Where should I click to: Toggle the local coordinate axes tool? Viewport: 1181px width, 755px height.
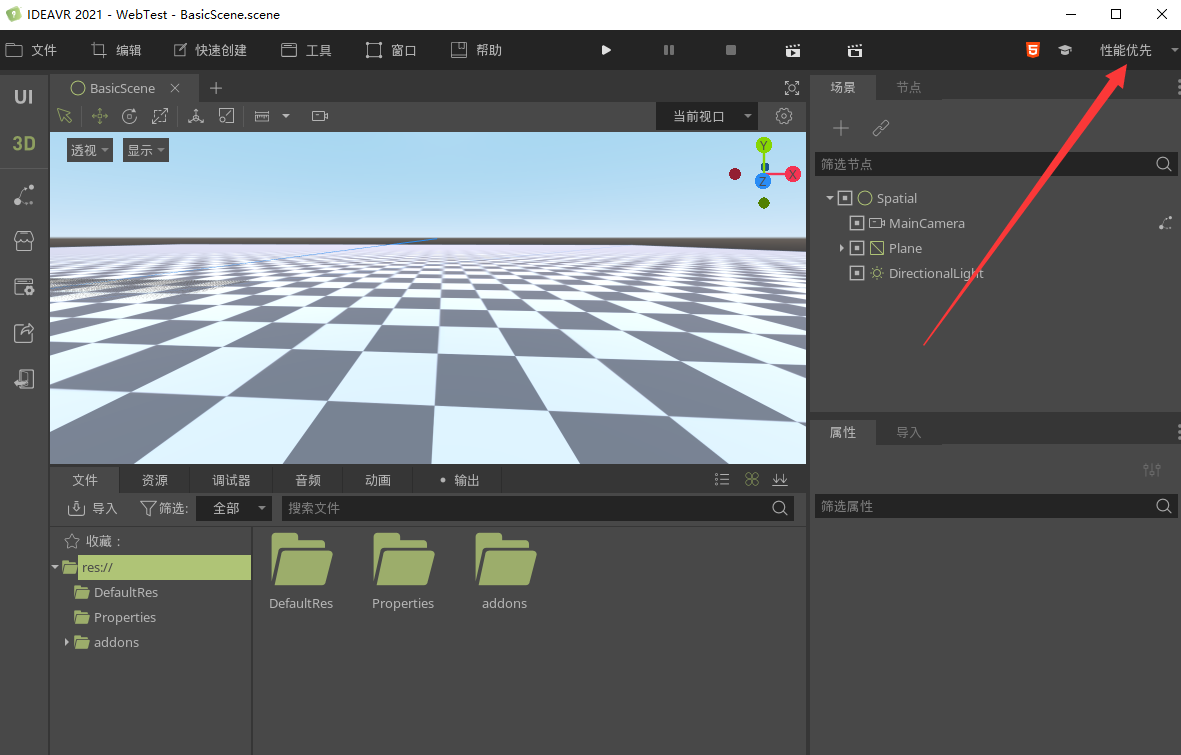196,116
